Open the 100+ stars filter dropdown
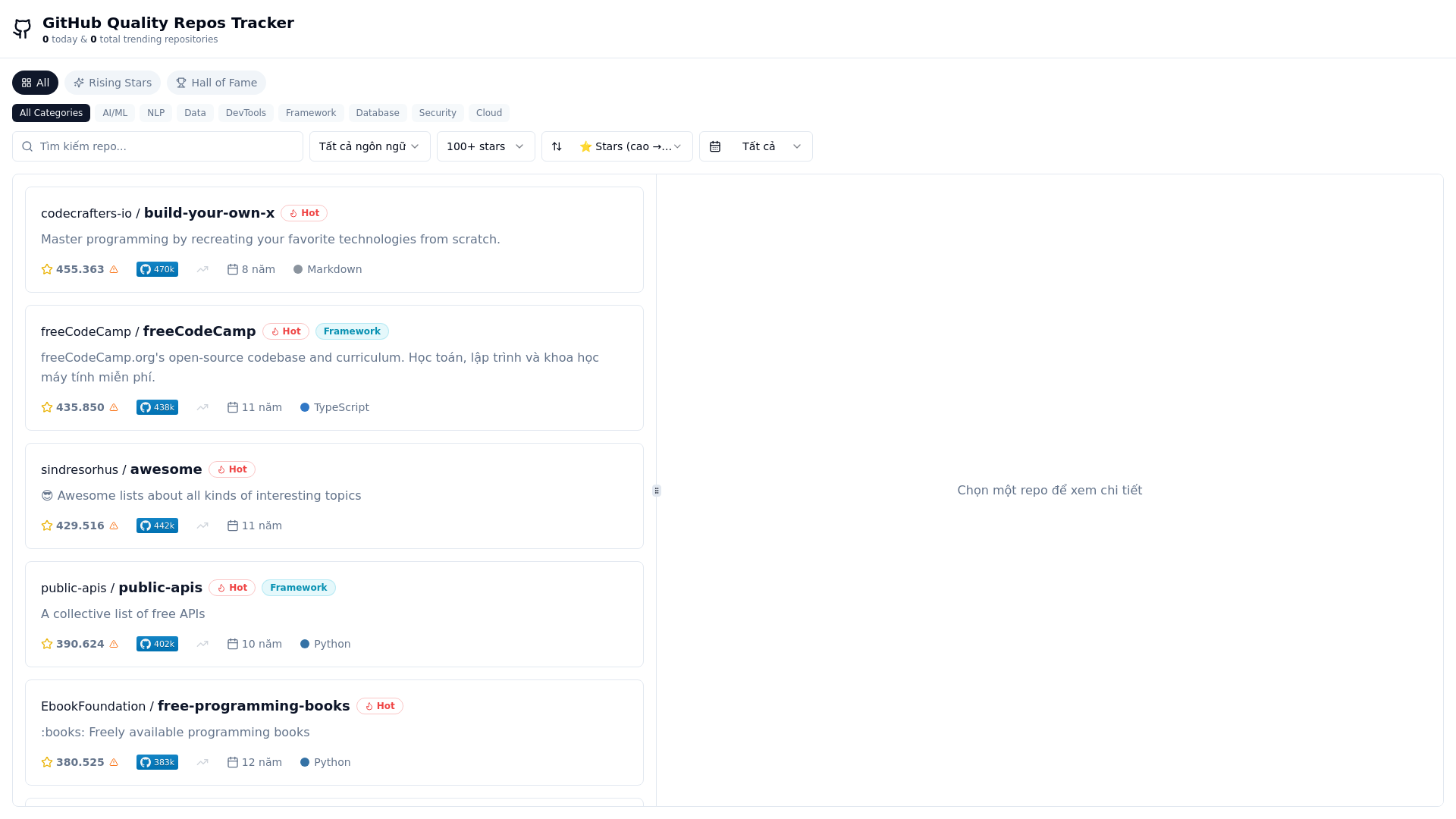This screenshot has height=819, width=1456. pos(486,146)
